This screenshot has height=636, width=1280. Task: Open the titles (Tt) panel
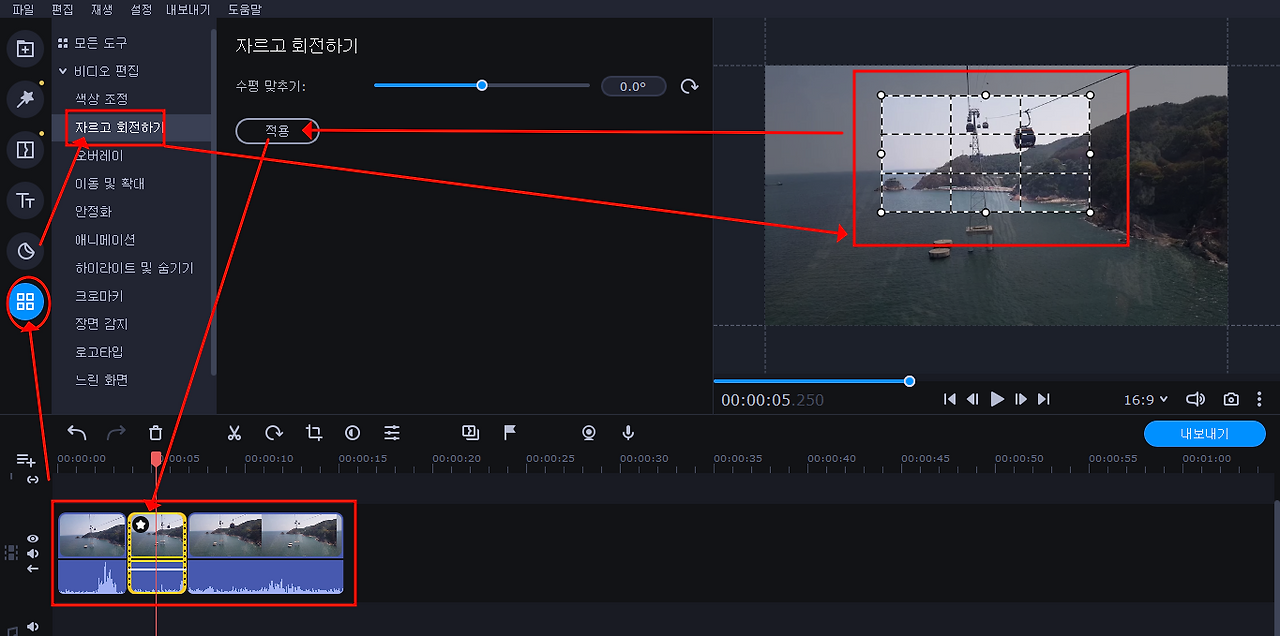coord(26,200)
